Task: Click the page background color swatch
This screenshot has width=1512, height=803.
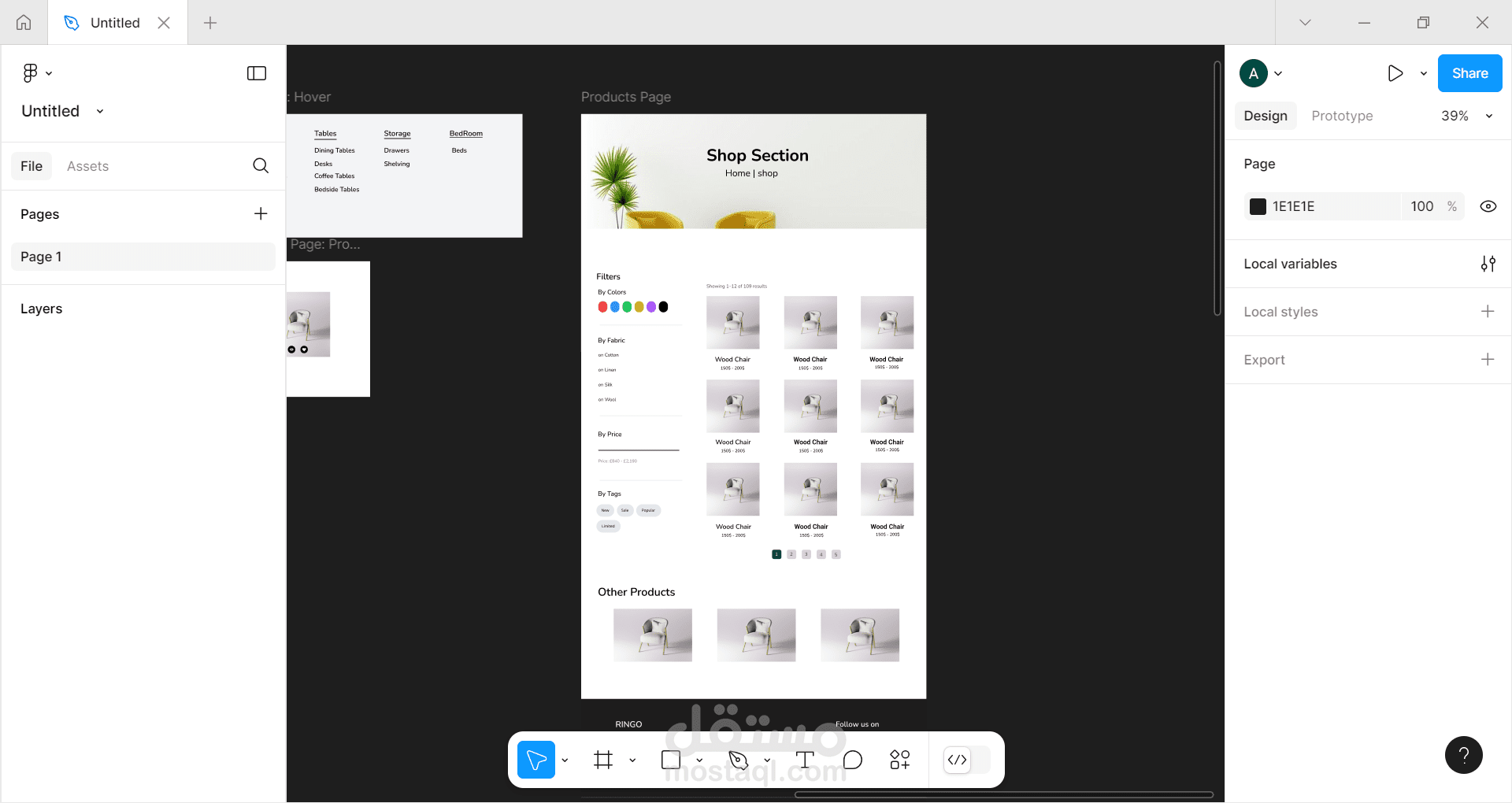Action: [1258, 206]
